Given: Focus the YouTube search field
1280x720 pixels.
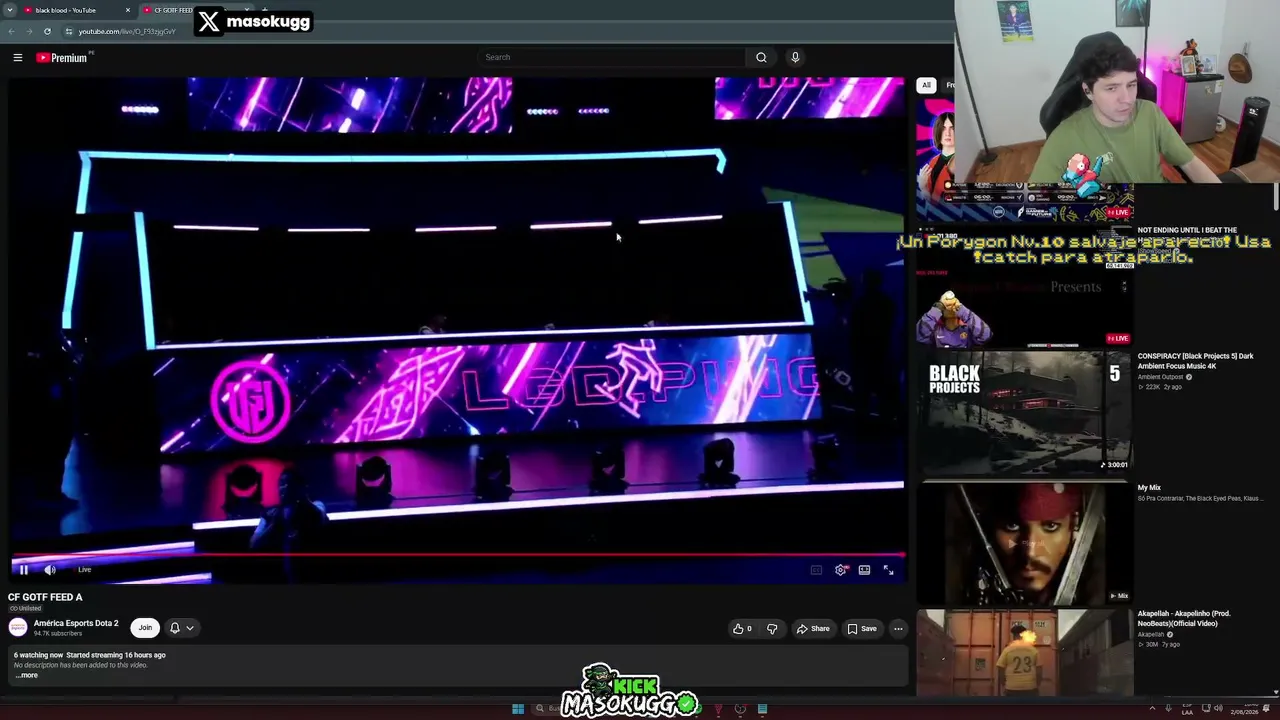Looking at the screenshot, I should pos(612,57).
